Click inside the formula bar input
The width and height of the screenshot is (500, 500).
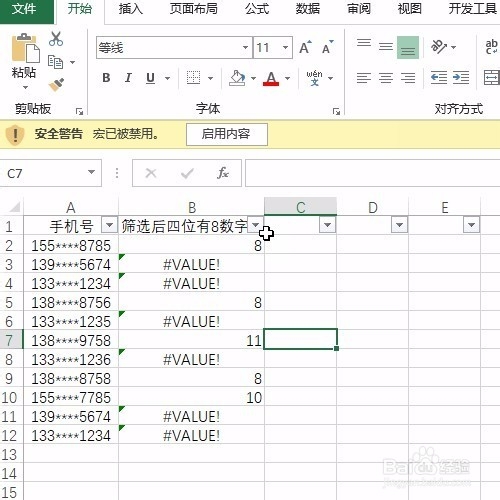372,173
